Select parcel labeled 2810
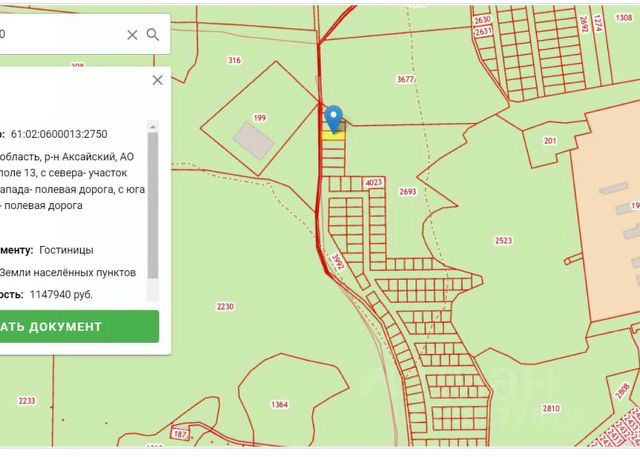The height and width of the screenshot is (457, 640). pyautogui.click(x=551, y=408)
